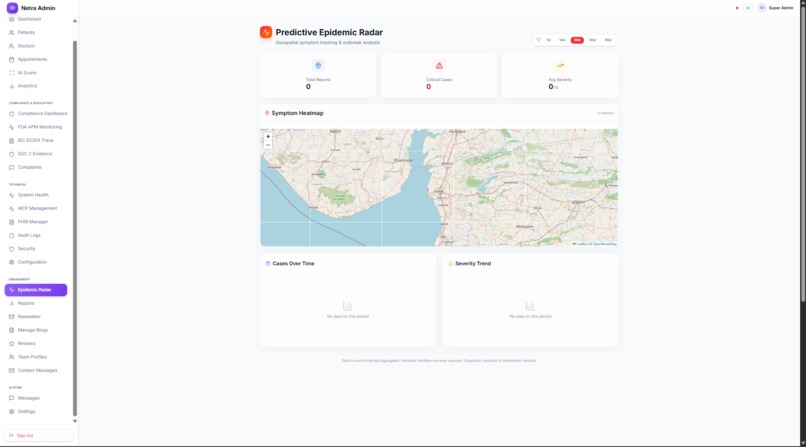This screenshot has height=447, width=806.
Task: Open Configuration via its gear icon
Action: (11, 262)
